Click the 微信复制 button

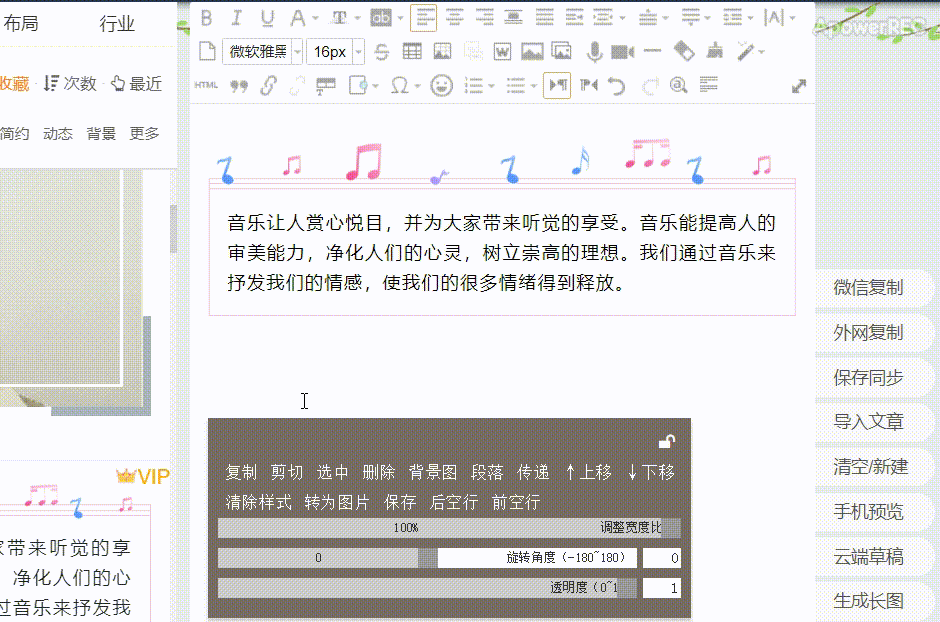869,288
